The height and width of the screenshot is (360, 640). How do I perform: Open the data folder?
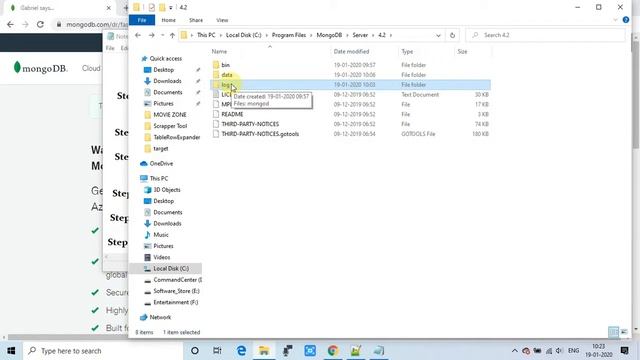pyautogui.click(x=227, y=75)
